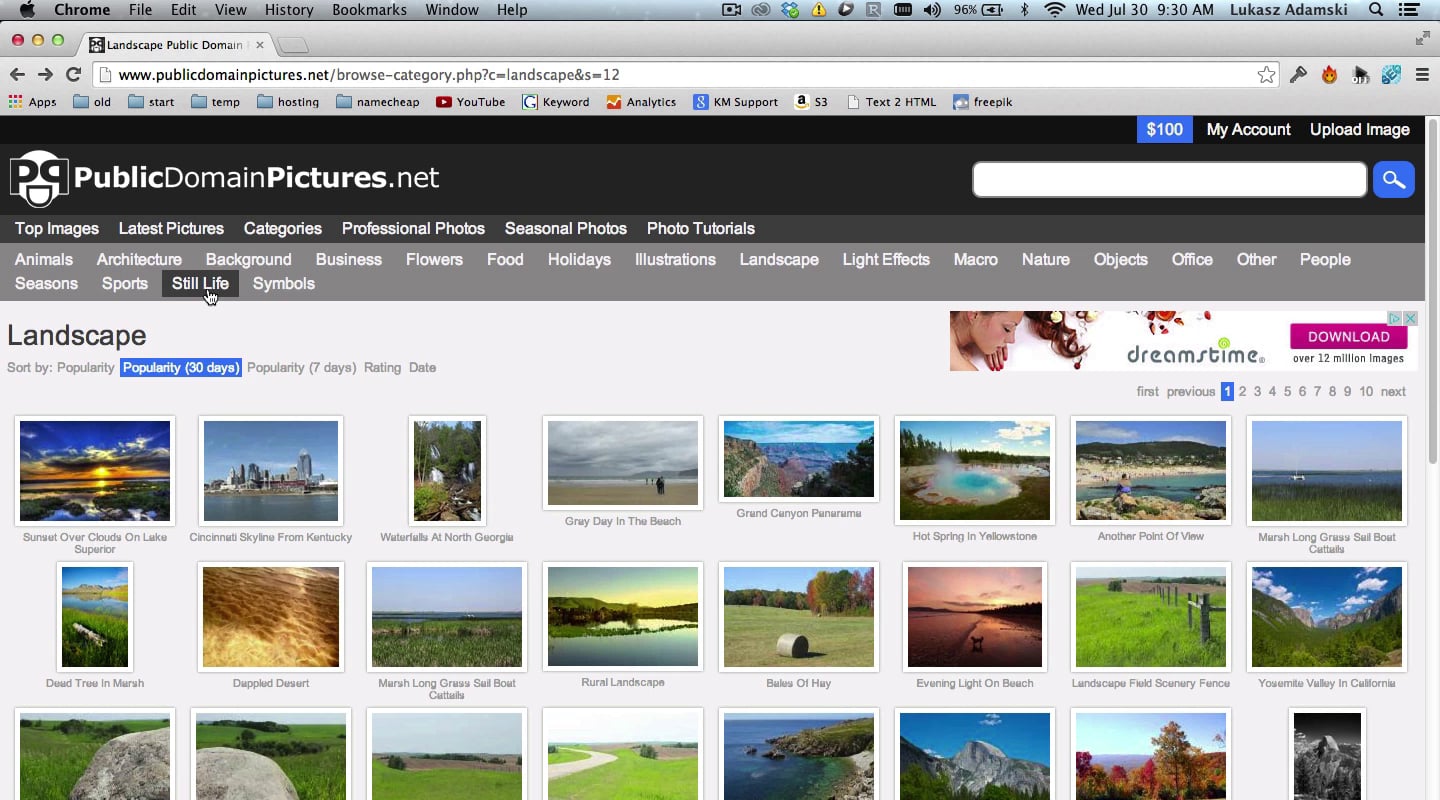Reload the page with refresh icon
Image resolution: width=1440 pixels, height=800 pixels.
73,74
